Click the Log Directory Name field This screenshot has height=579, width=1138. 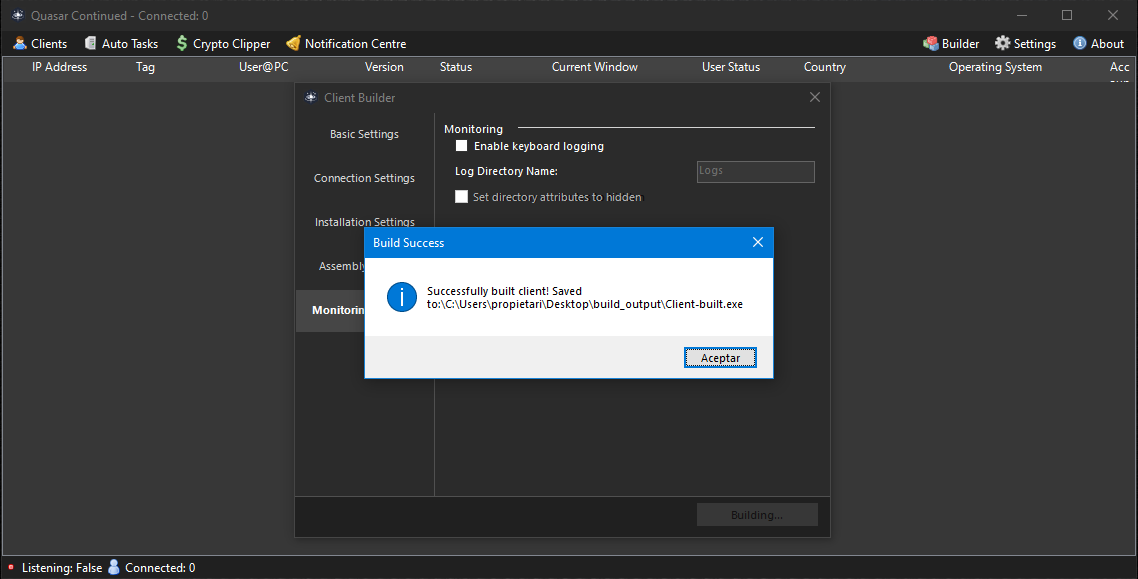pyautogui.click(x=756, y=171)
